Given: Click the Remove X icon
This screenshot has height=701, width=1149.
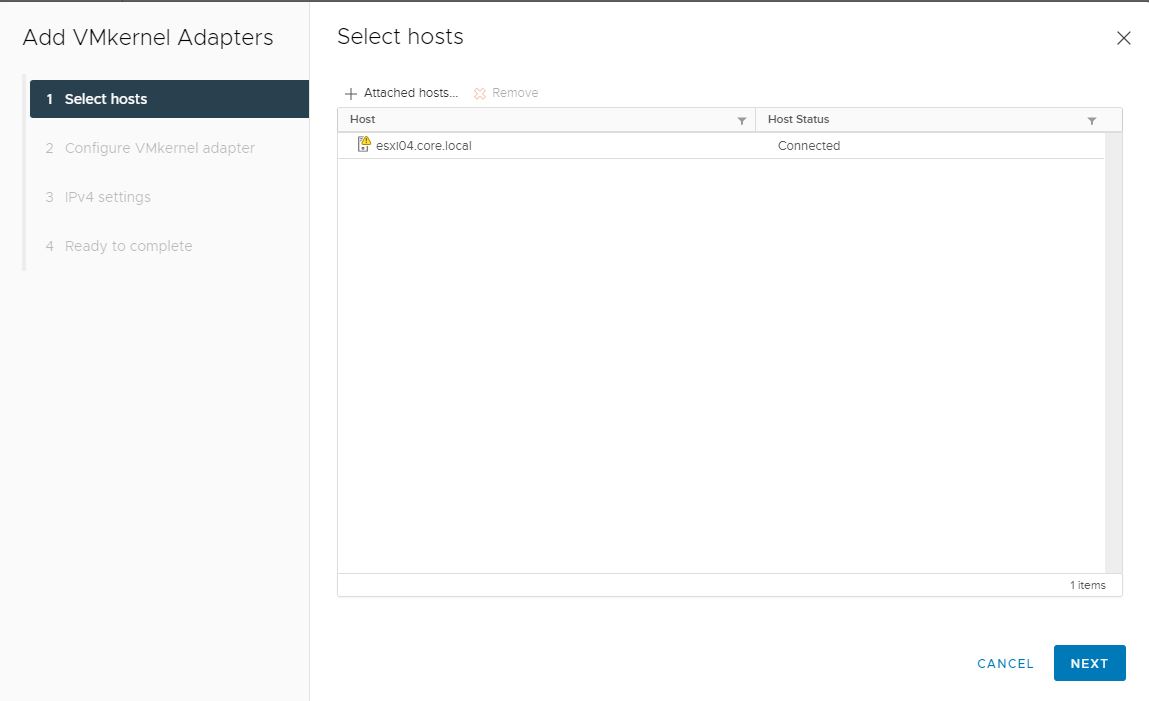Looking at the screenshot, I should tap(480, 94).
